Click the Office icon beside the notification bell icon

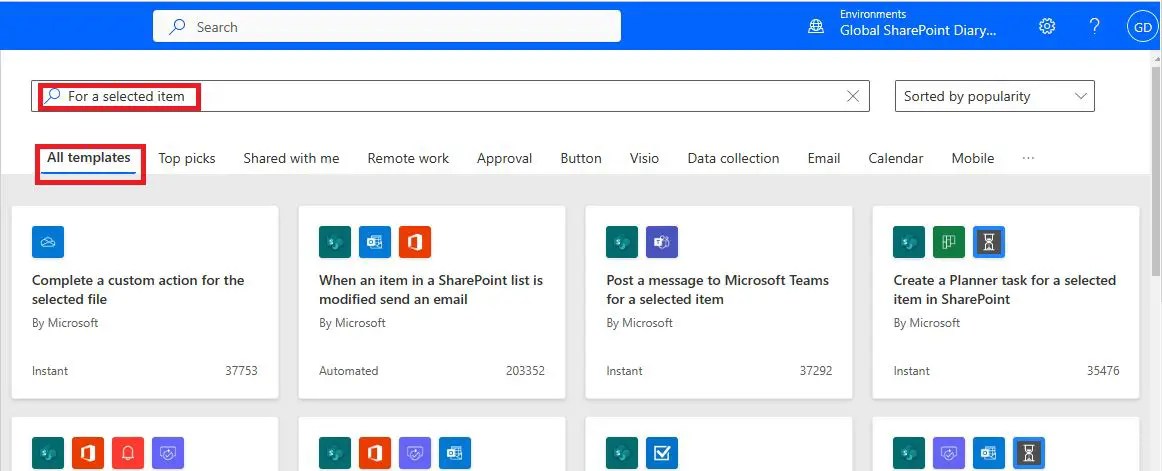(x=88, y=452)
